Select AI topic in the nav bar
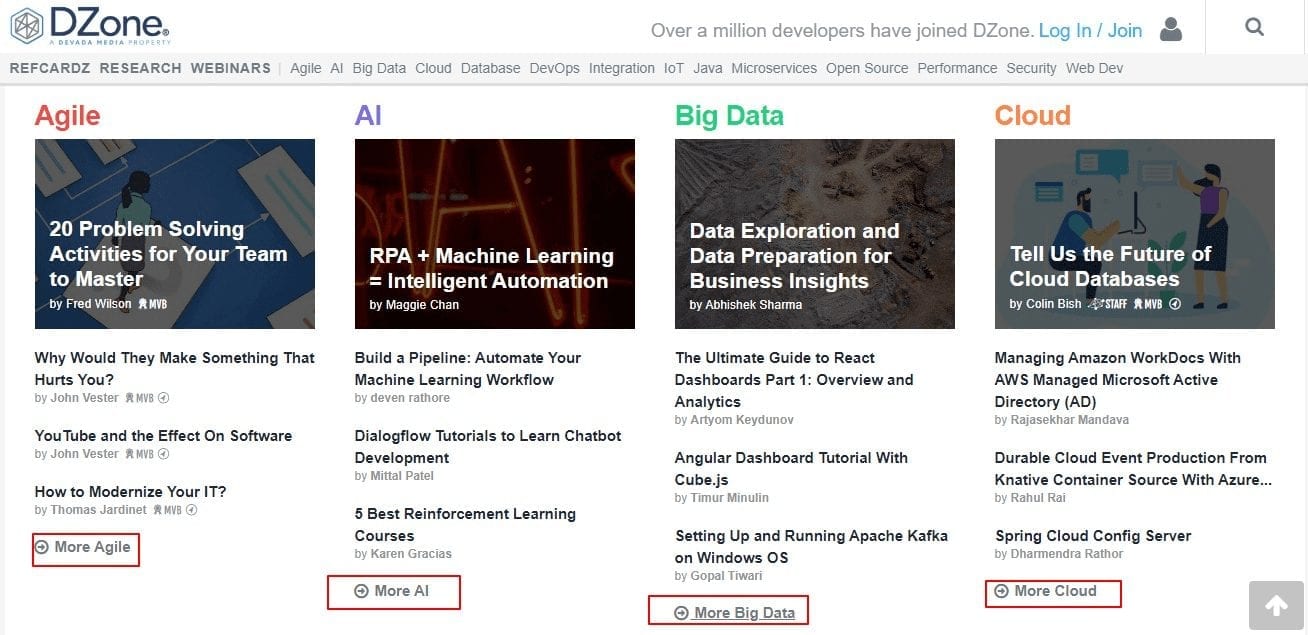 (x=337, y=68)
